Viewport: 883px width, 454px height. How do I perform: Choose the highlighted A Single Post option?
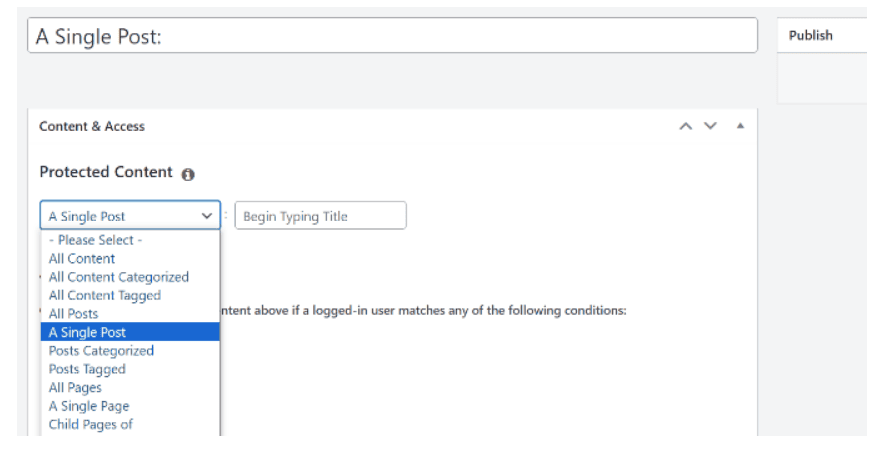87,332
